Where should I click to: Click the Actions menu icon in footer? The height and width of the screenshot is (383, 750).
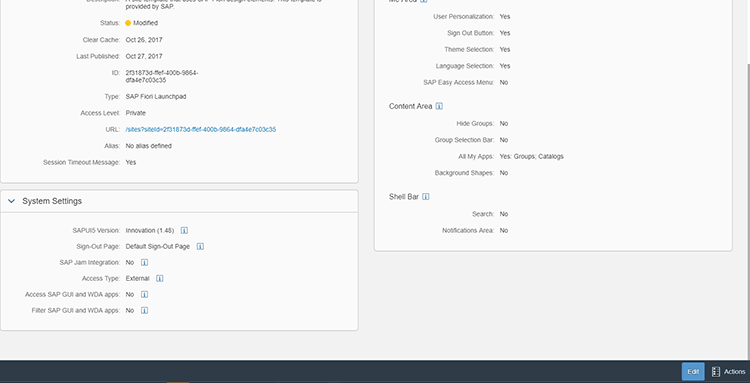tap(716, 372)
